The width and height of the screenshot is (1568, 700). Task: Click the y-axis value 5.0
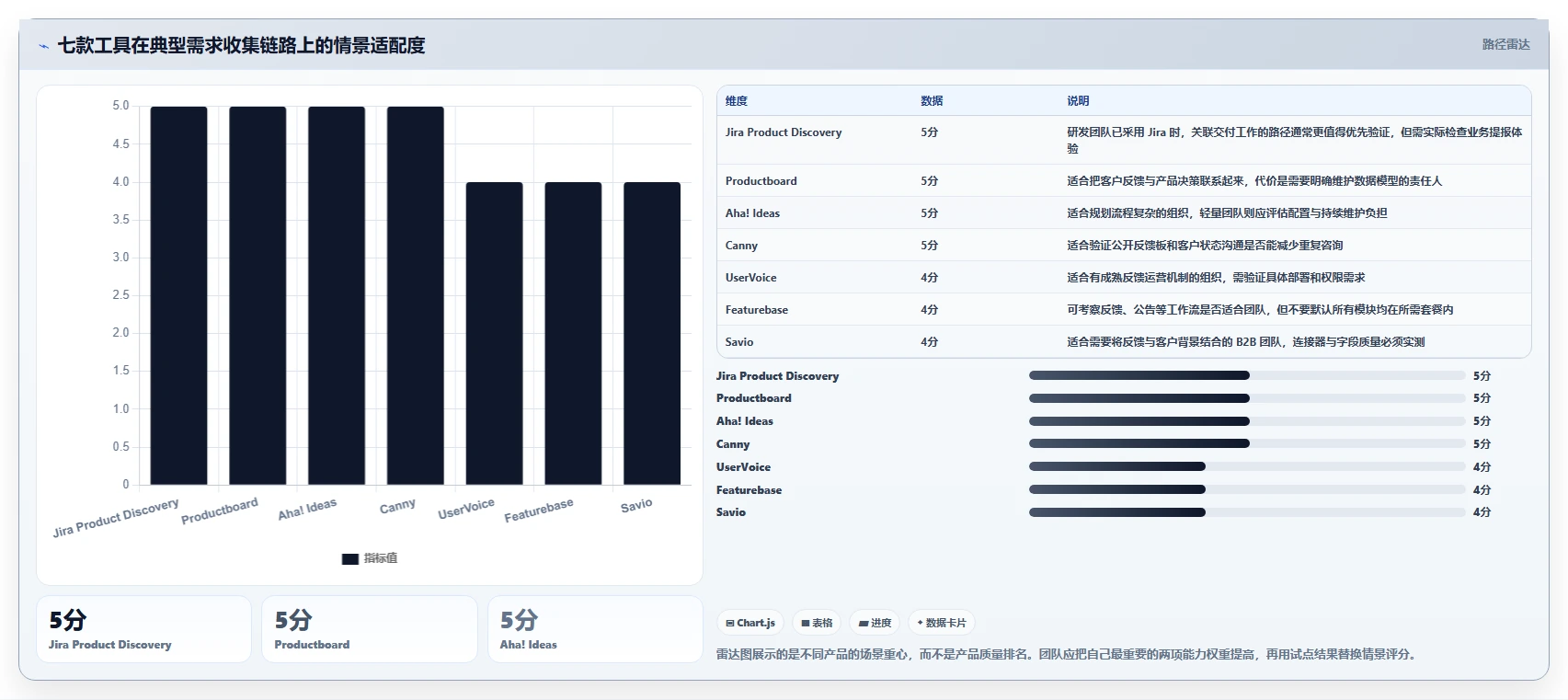(x=120, y=106)
